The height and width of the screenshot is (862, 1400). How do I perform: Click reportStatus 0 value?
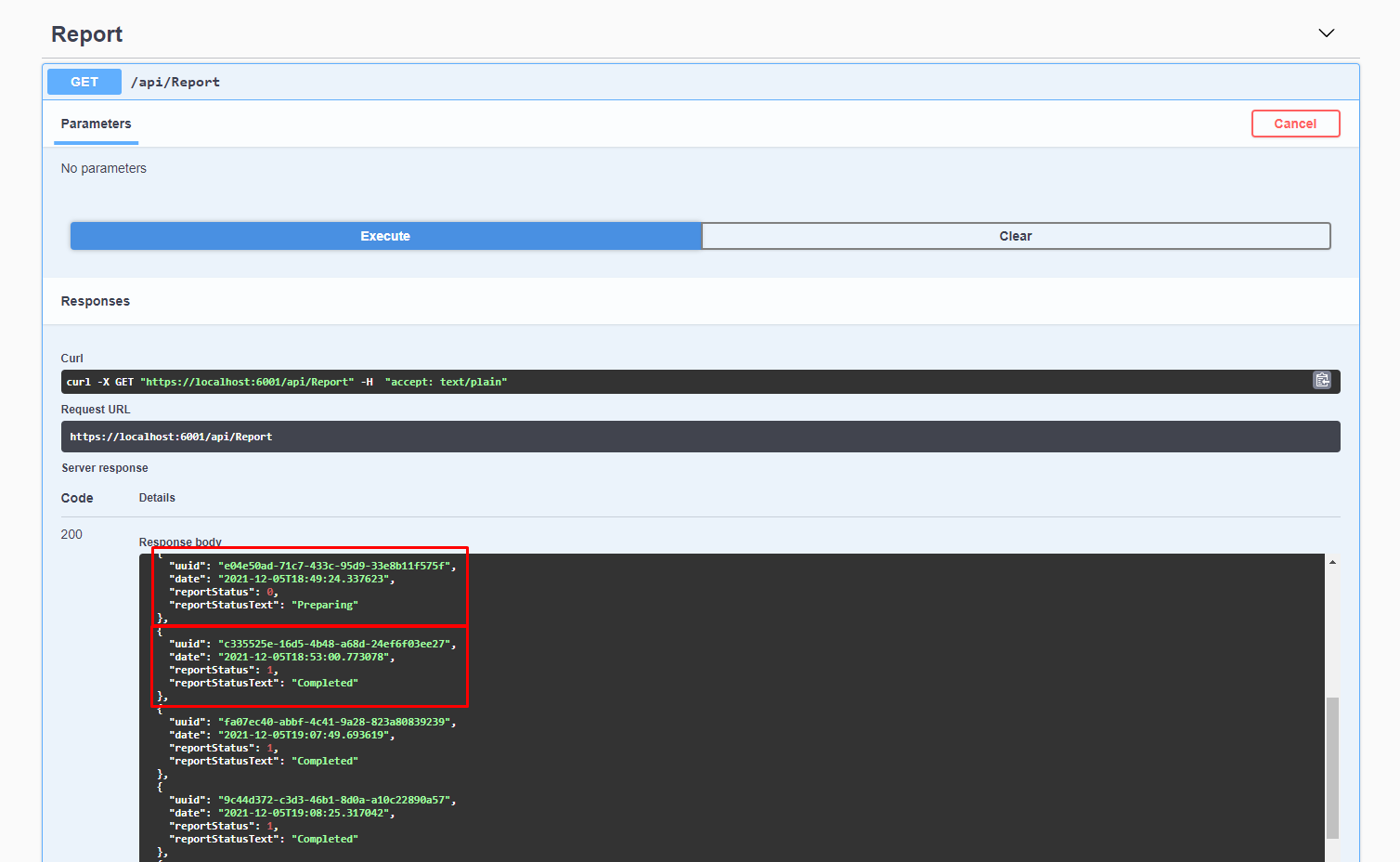270,592
